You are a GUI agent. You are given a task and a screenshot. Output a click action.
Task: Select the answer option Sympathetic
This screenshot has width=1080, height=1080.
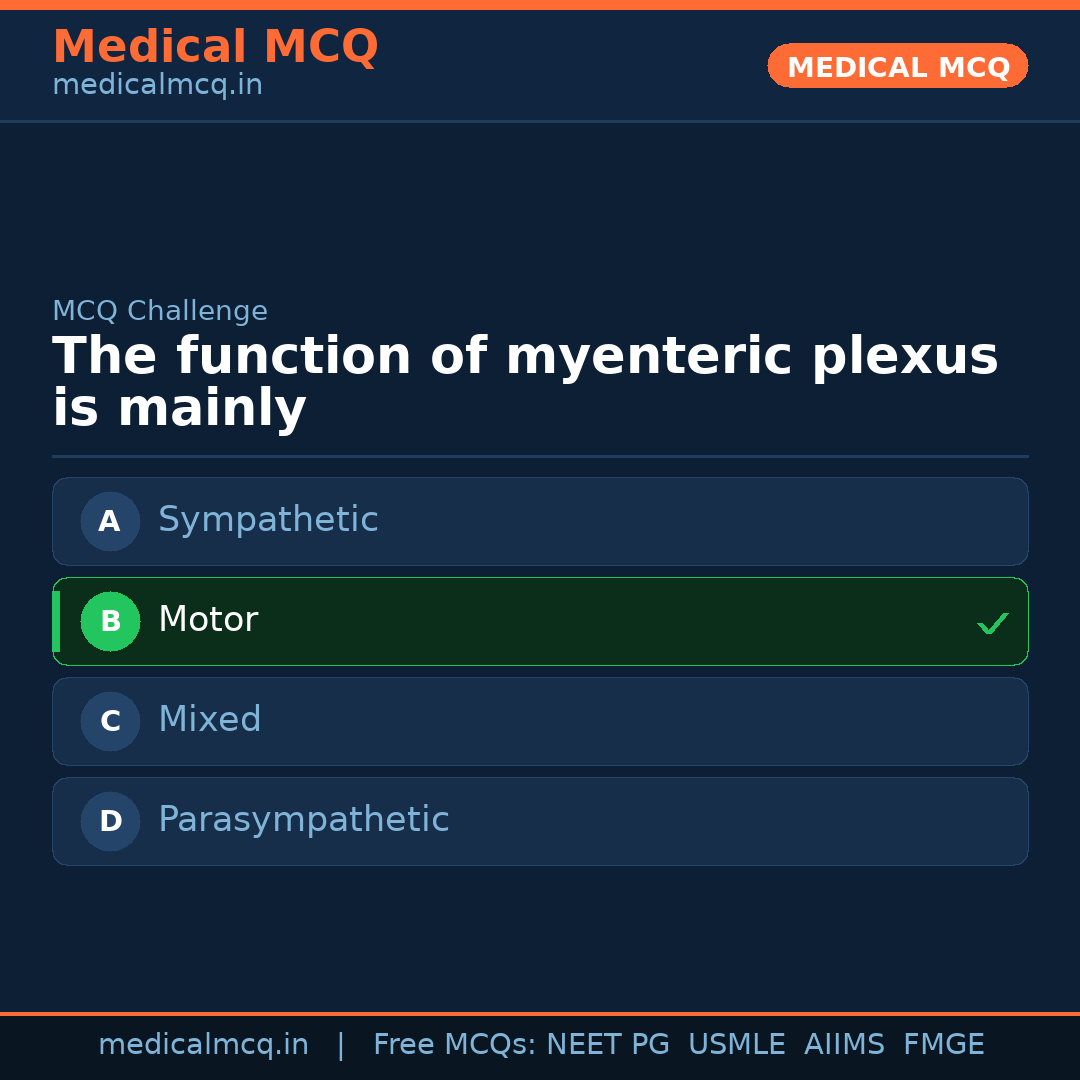click(540, 521)
